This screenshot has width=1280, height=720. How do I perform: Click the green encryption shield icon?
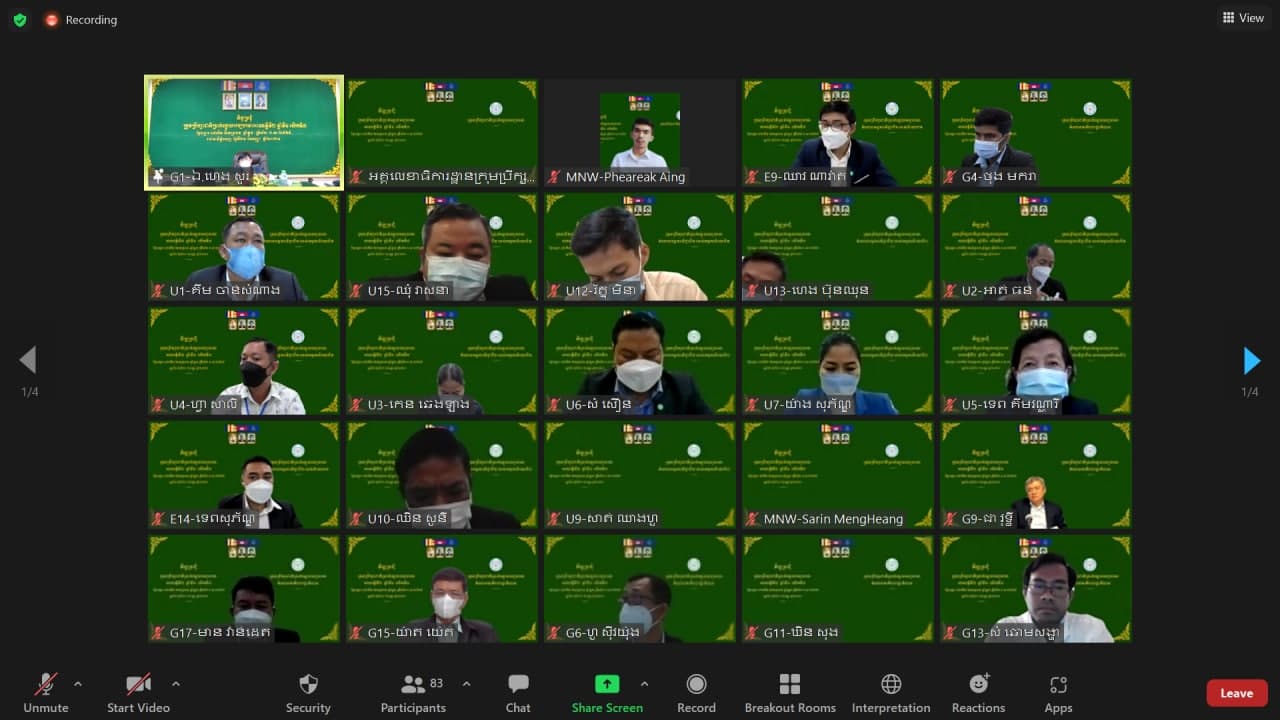pos(20,20)
